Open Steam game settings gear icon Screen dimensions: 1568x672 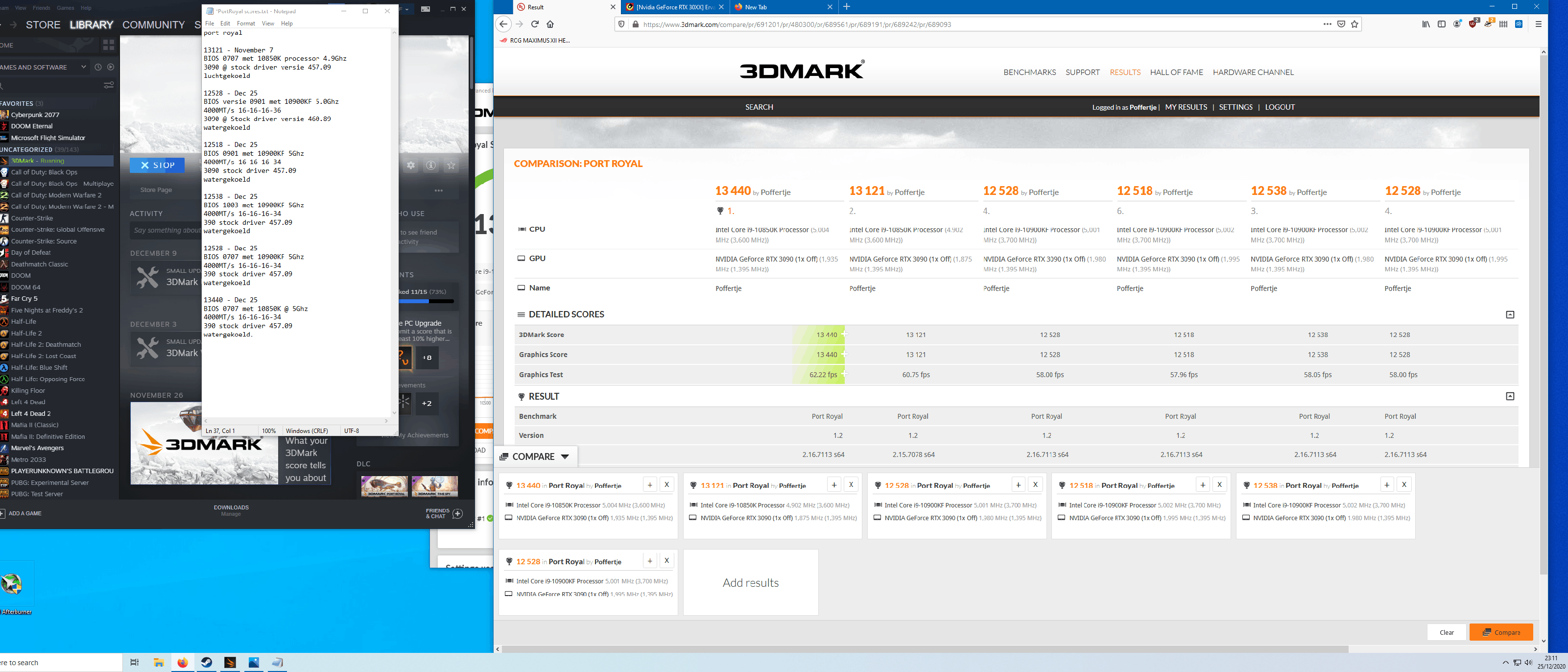click(x=411, y=165)
